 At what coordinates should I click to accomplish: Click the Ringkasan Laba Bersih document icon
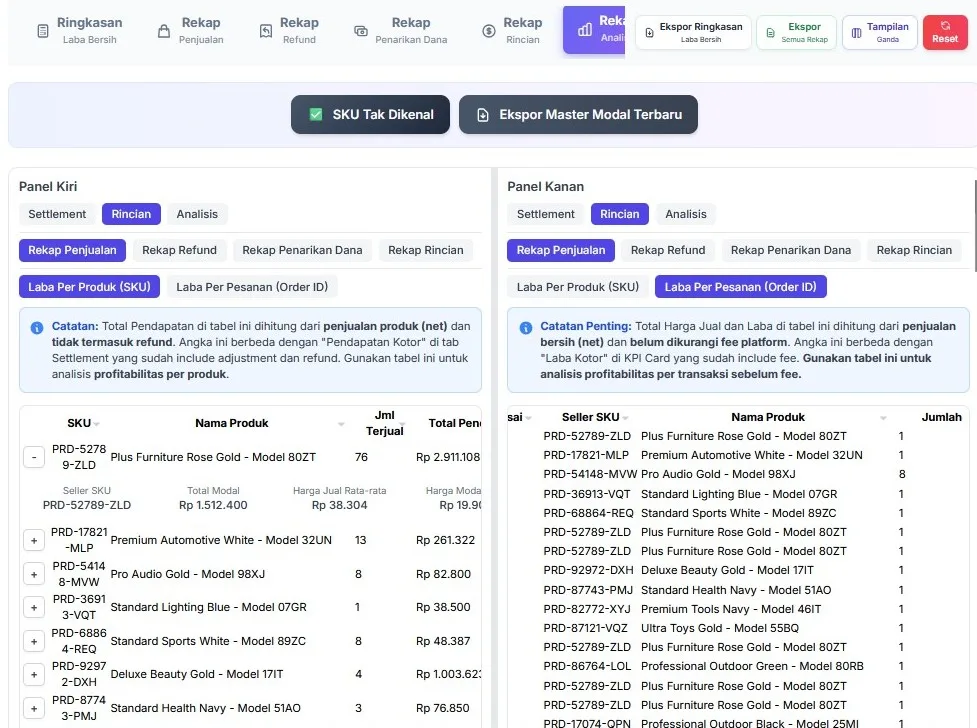(x=42, y=32)
